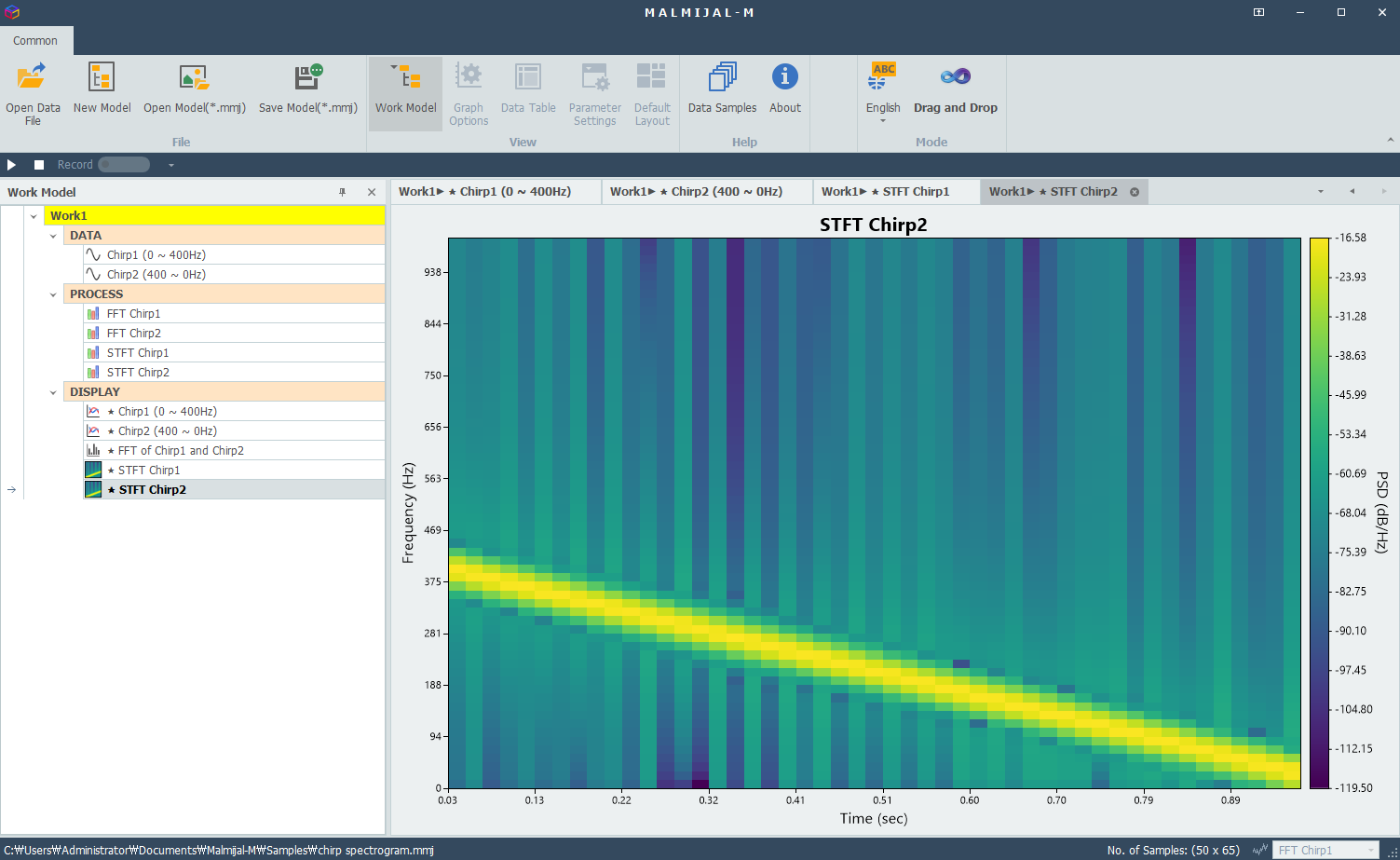
Task: Select STFT Chirp2 process item
Action: tap(234, 373)
